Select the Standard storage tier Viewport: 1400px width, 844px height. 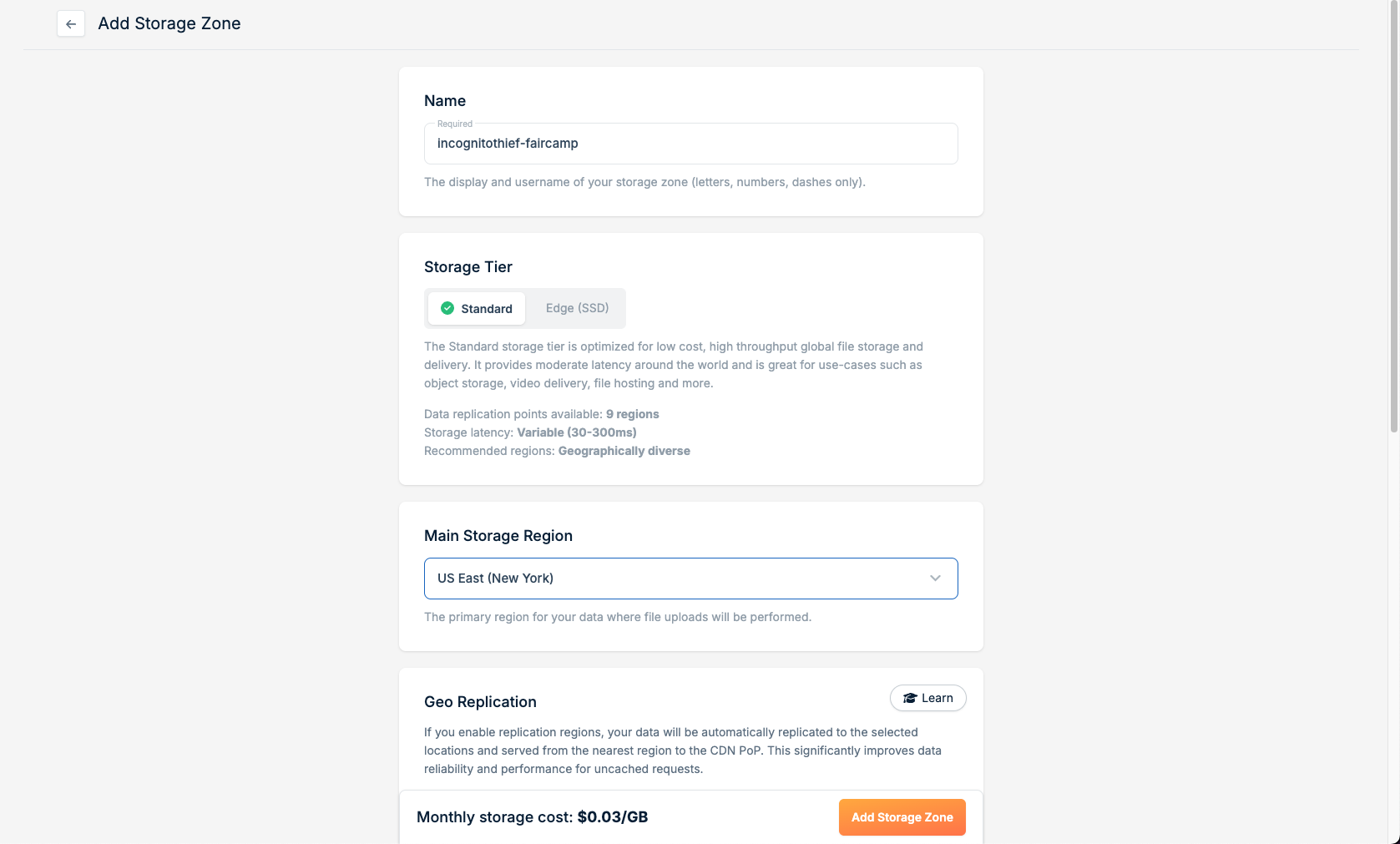click(x=477, y=308)
